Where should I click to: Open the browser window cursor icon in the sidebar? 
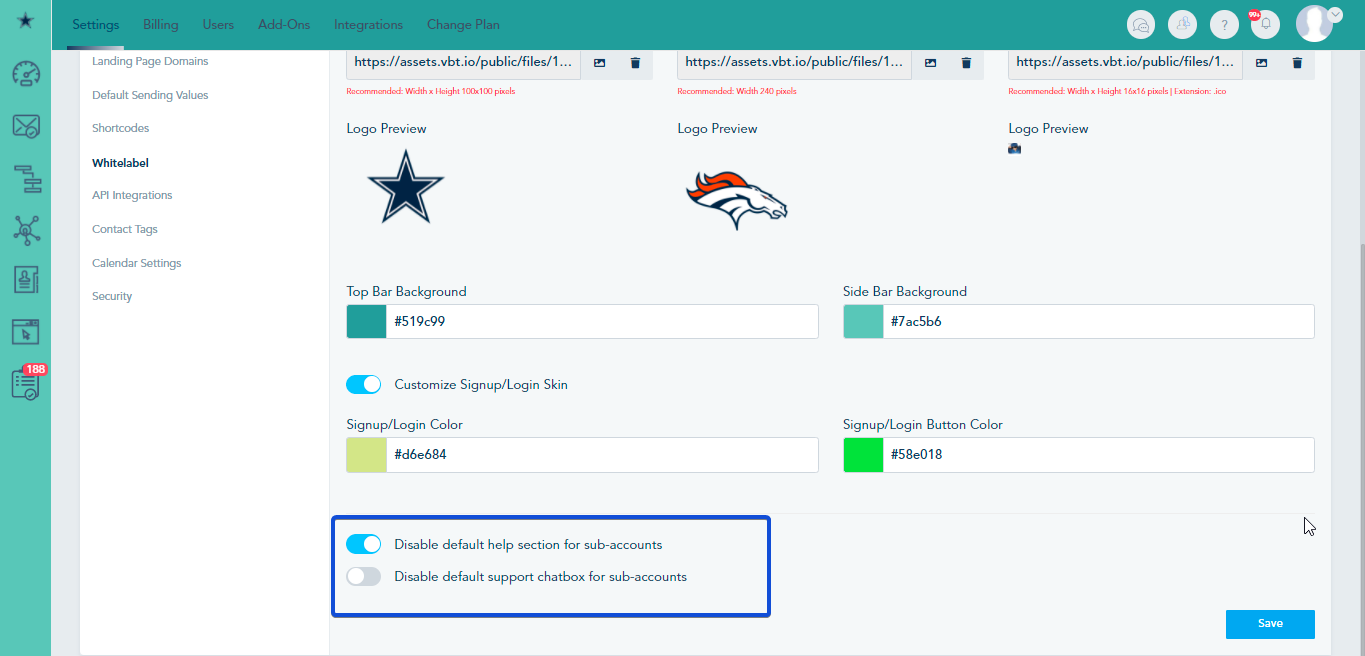pos(26,331)
